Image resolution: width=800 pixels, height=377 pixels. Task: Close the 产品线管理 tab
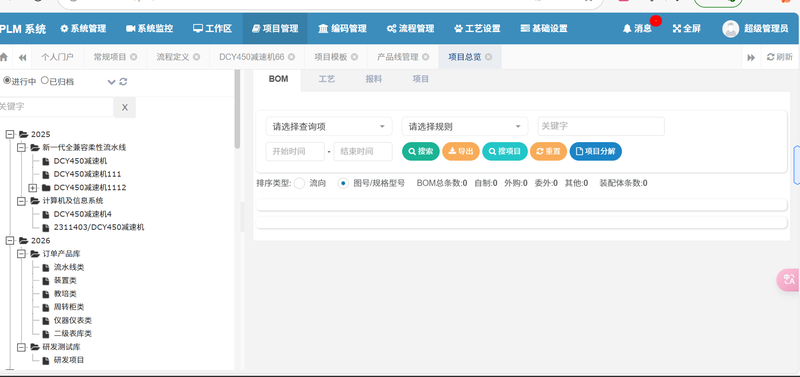(426, 57)
